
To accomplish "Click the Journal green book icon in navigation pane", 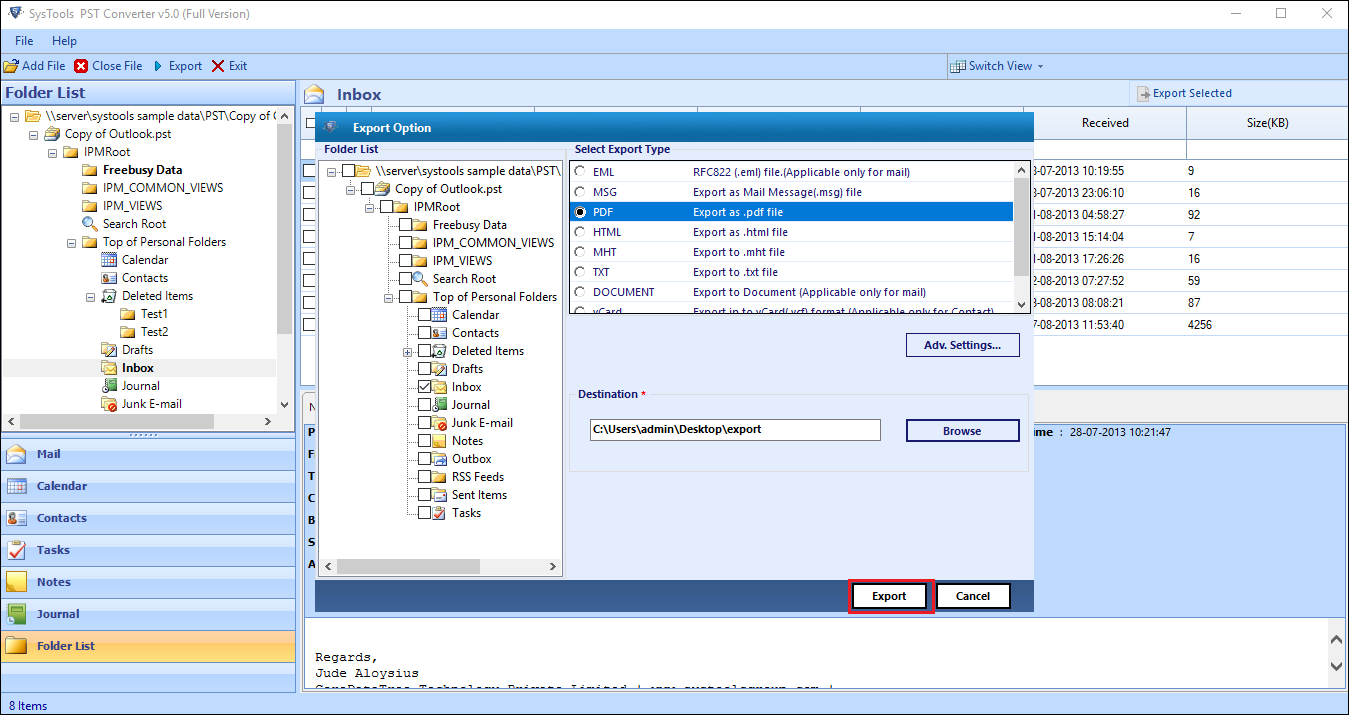I will click(17, 614).
